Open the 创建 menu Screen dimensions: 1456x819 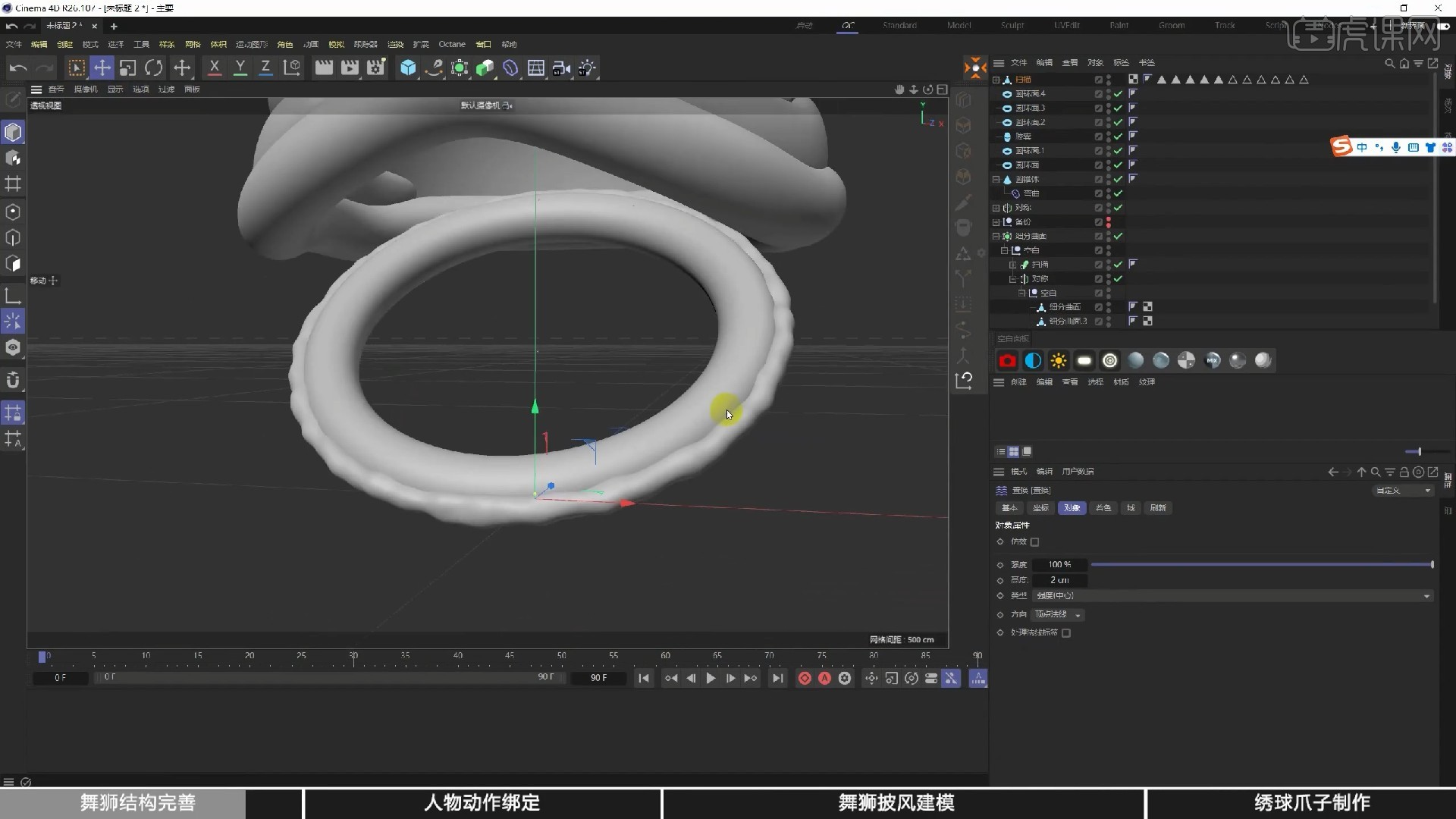(x=64, y=45)
